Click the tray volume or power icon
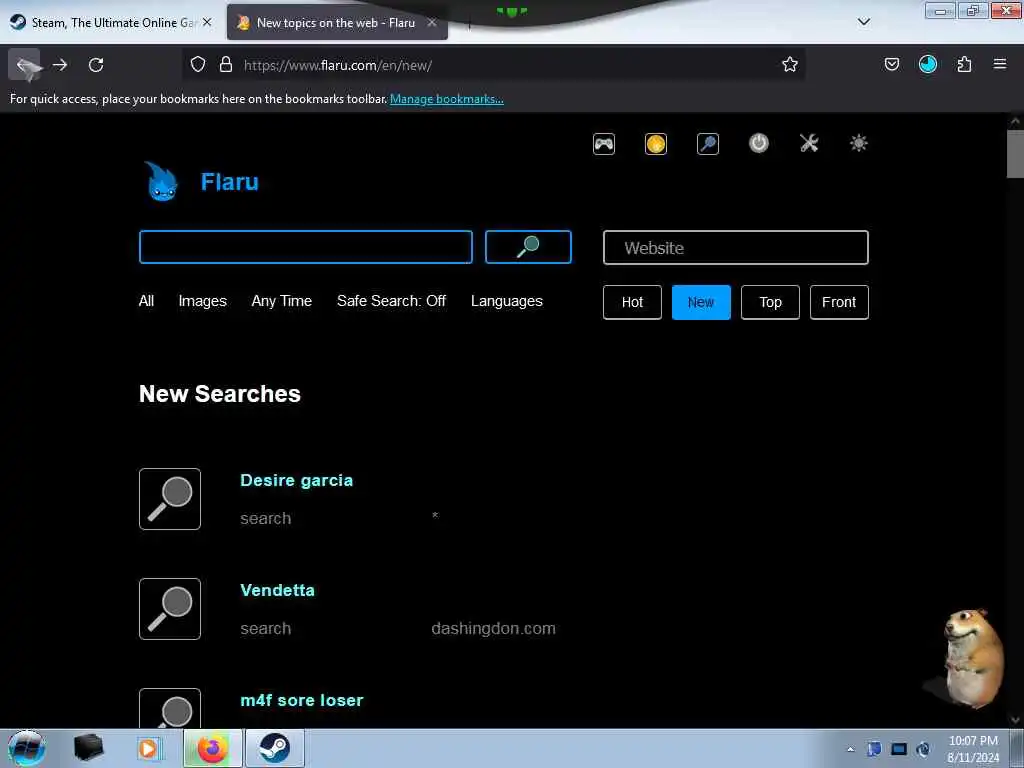This screenshot has width=1024, height=768. tap(923, 749)
